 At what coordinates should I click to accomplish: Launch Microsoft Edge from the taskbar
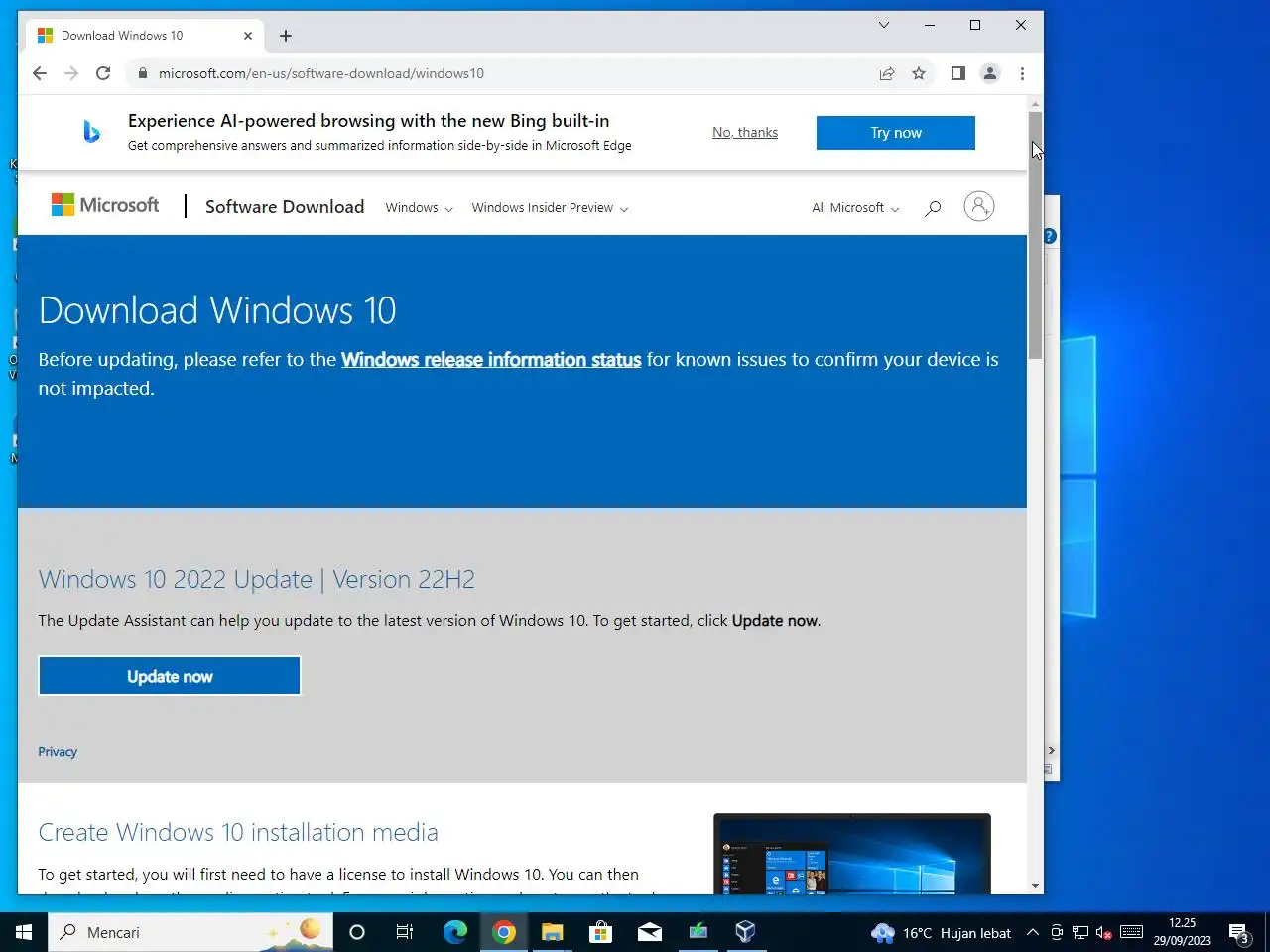point(455,932)
